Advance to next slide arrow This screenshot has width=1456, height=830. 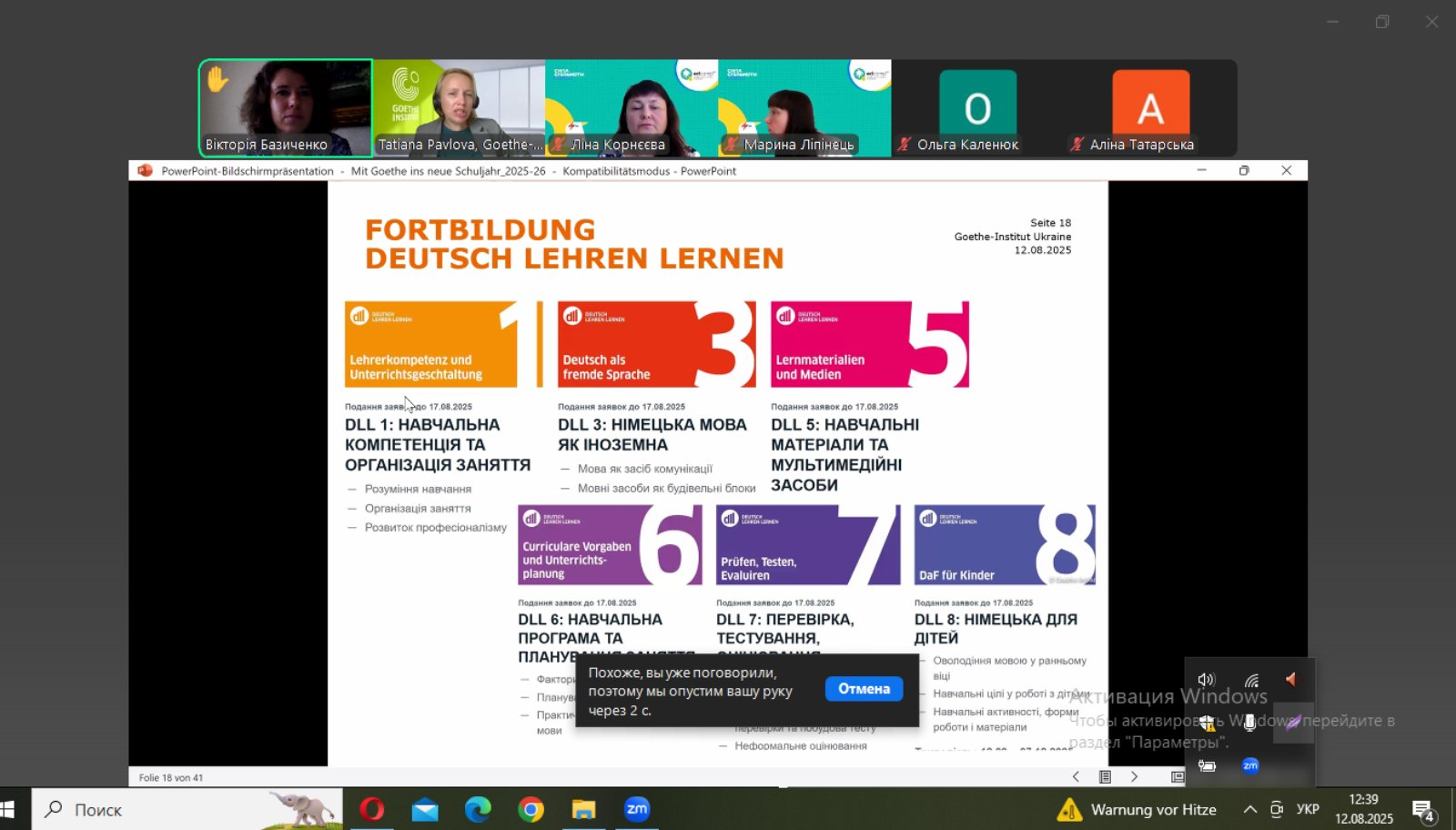point(1134,777)
